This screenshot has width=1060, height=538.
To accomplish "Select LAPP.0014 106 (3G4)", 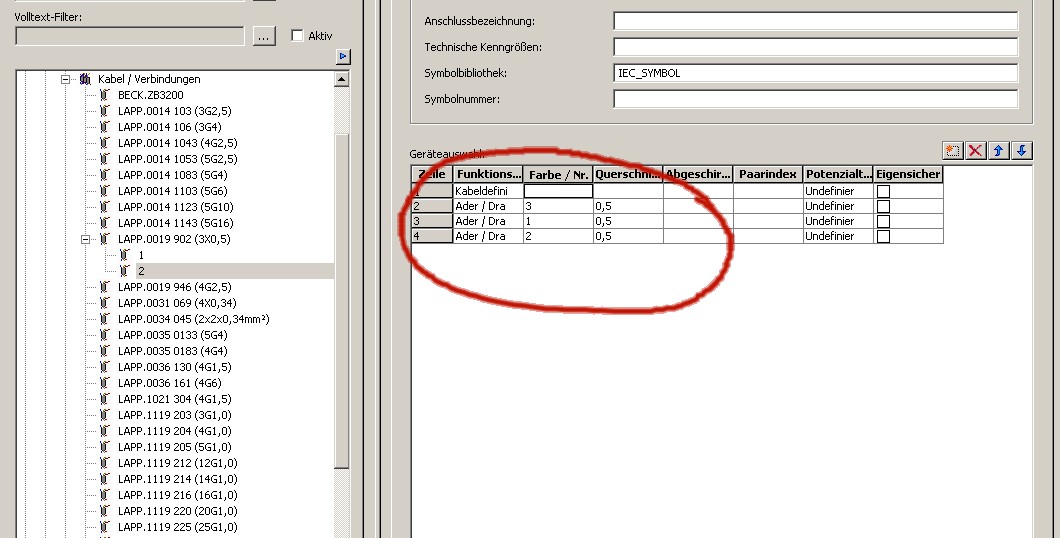I will tap(170, 127).
